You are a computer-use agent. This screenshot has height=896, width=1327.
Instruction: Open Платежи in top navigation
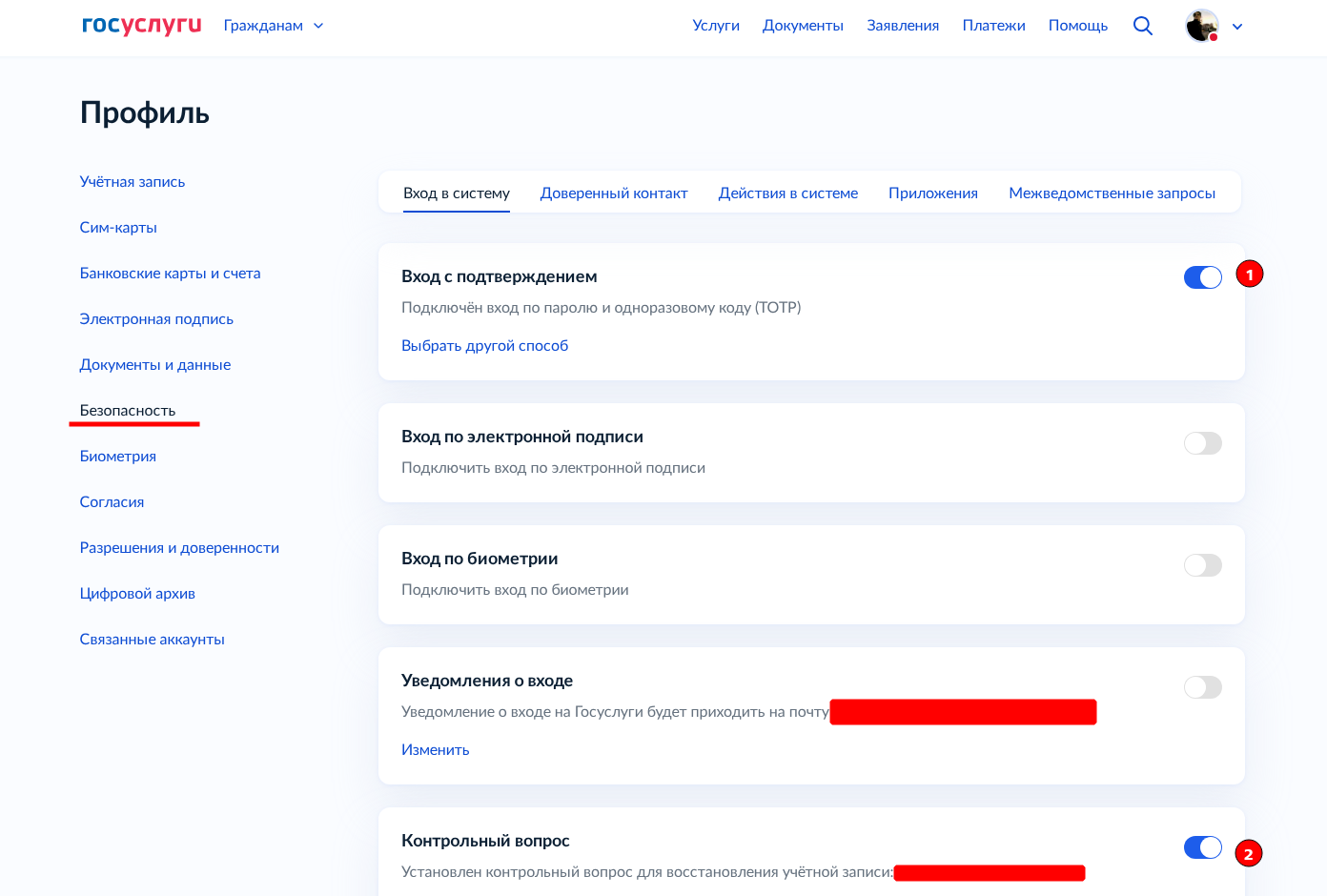pyautogui.click(x=993, y=26)
